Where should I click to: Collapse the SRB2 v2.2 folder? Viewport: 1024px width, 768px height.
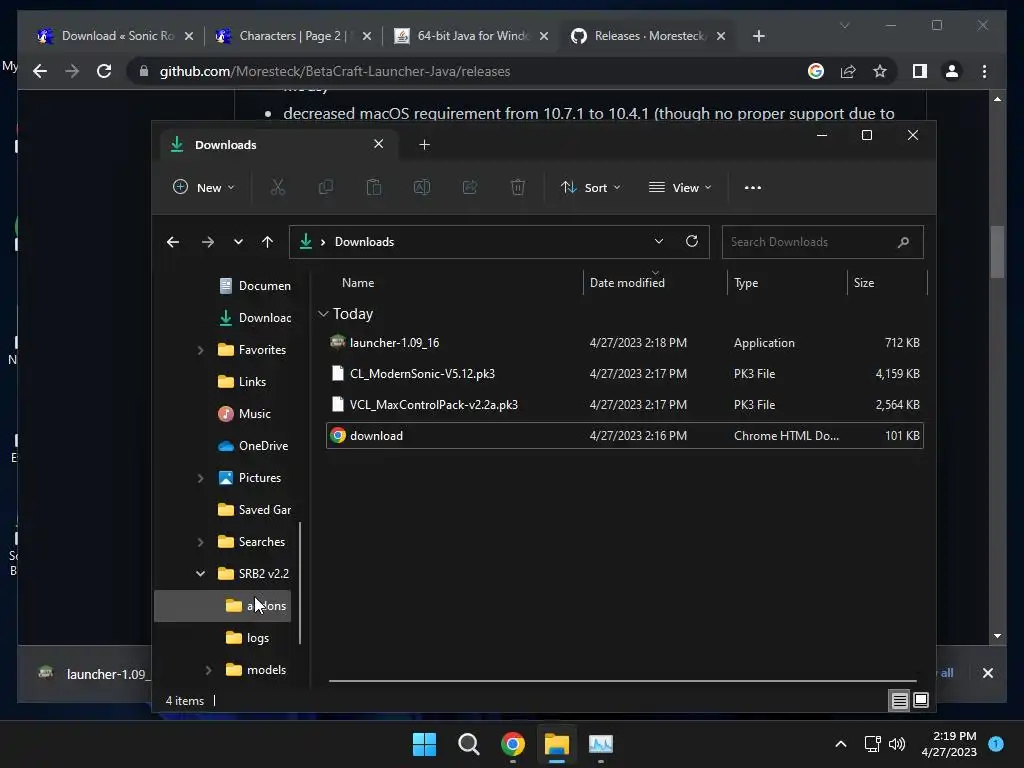coord(200,574)
